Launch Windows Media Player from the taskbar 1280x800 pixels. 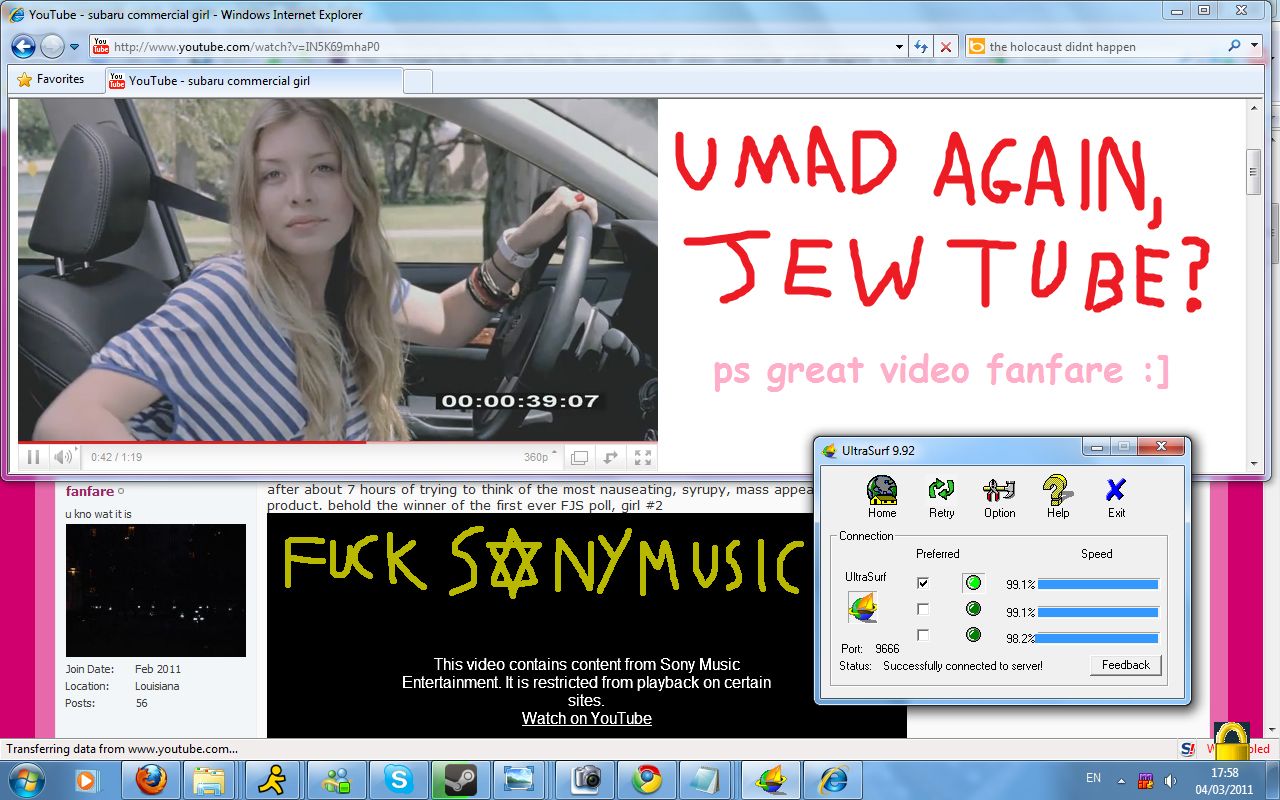pos(88,779)
